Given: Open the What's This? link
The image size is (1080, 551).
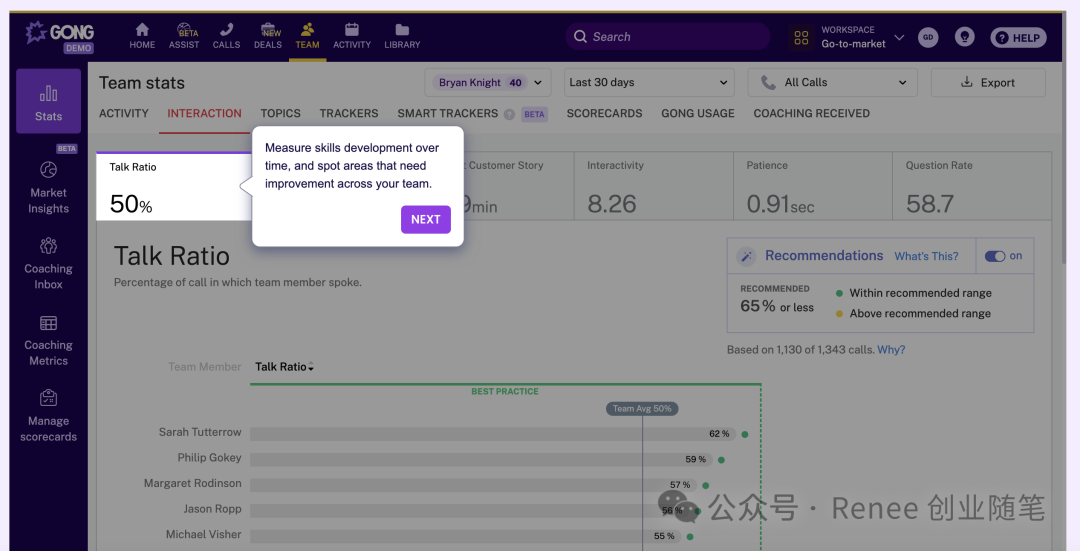Looking at the screenshot, I should click(x=926, y=256).
